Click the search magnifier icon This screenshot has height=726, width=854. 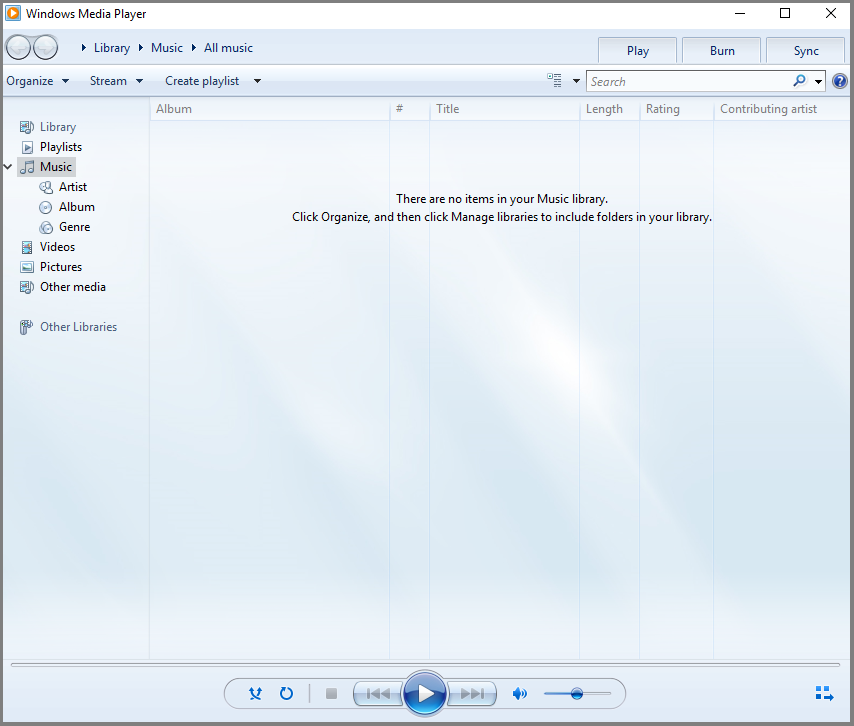point(799,81)
